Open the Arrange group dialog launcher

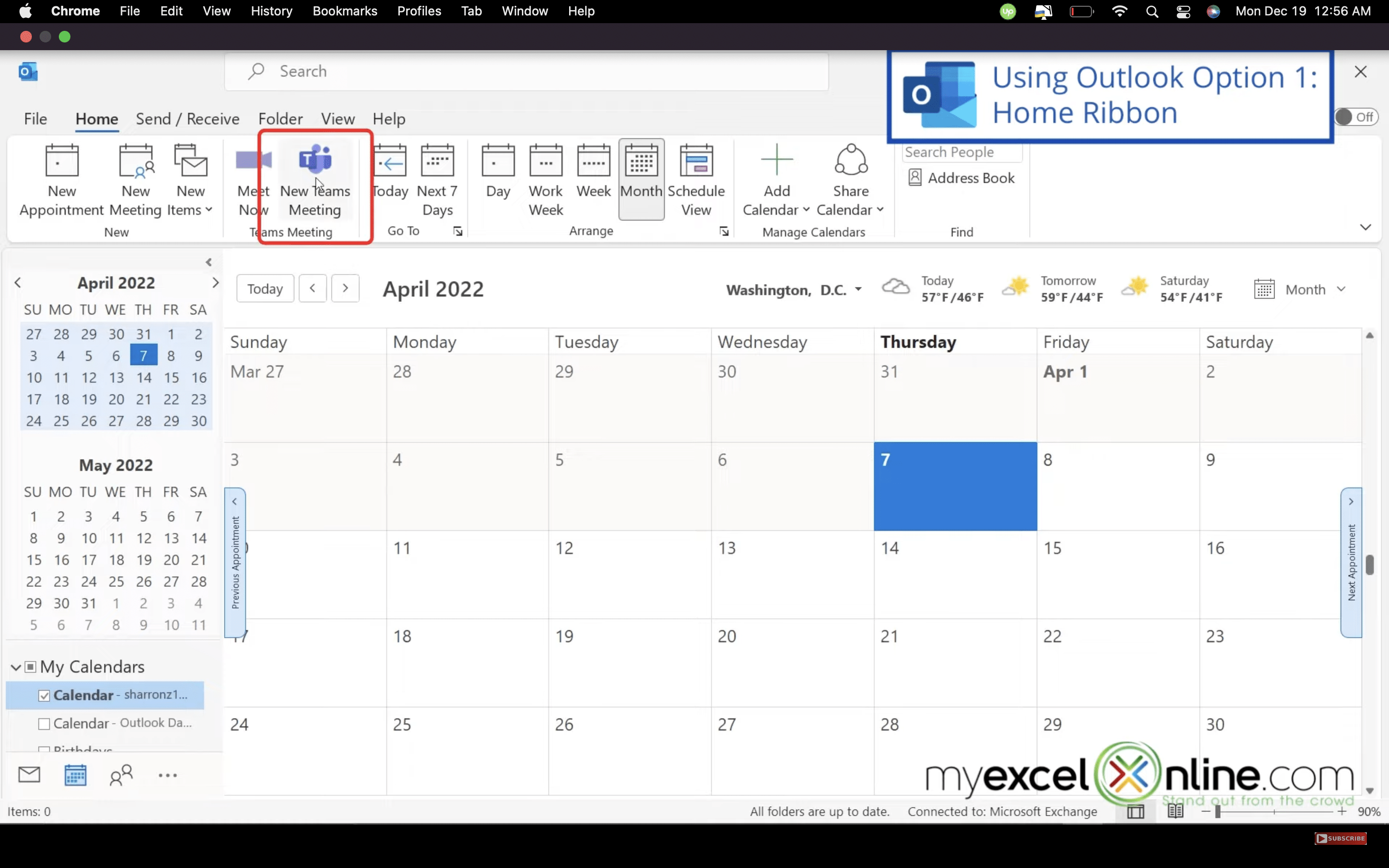click(724, 231)
